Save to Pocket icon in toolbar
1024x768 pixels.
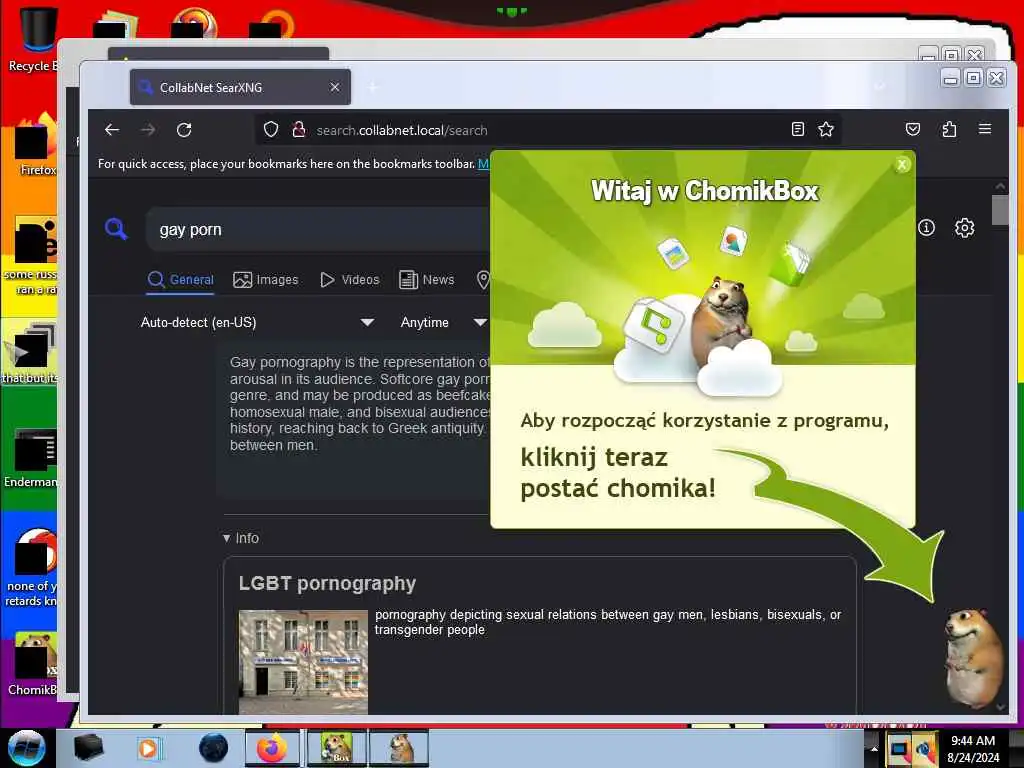click(913, 129)
